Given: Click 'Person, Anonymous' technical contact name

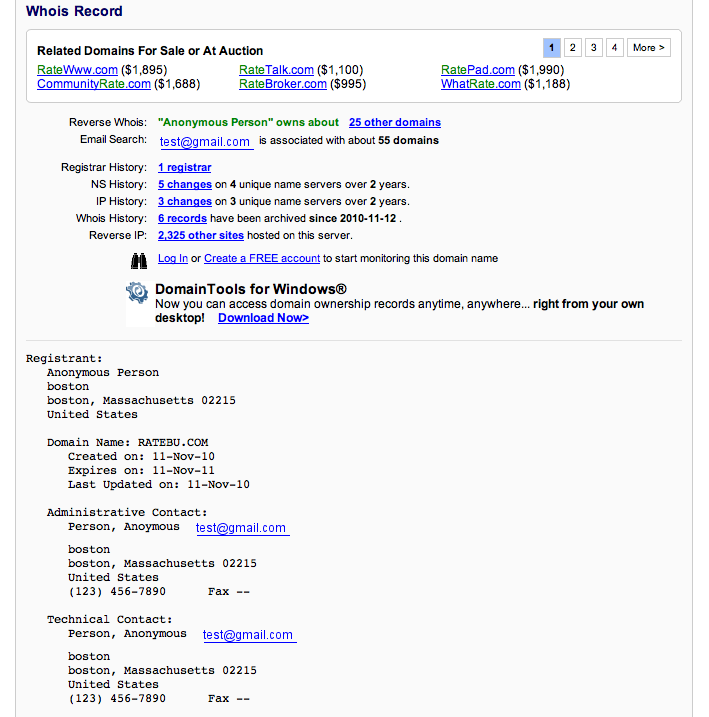Looking at the screenshot, I should coord(127,634).
